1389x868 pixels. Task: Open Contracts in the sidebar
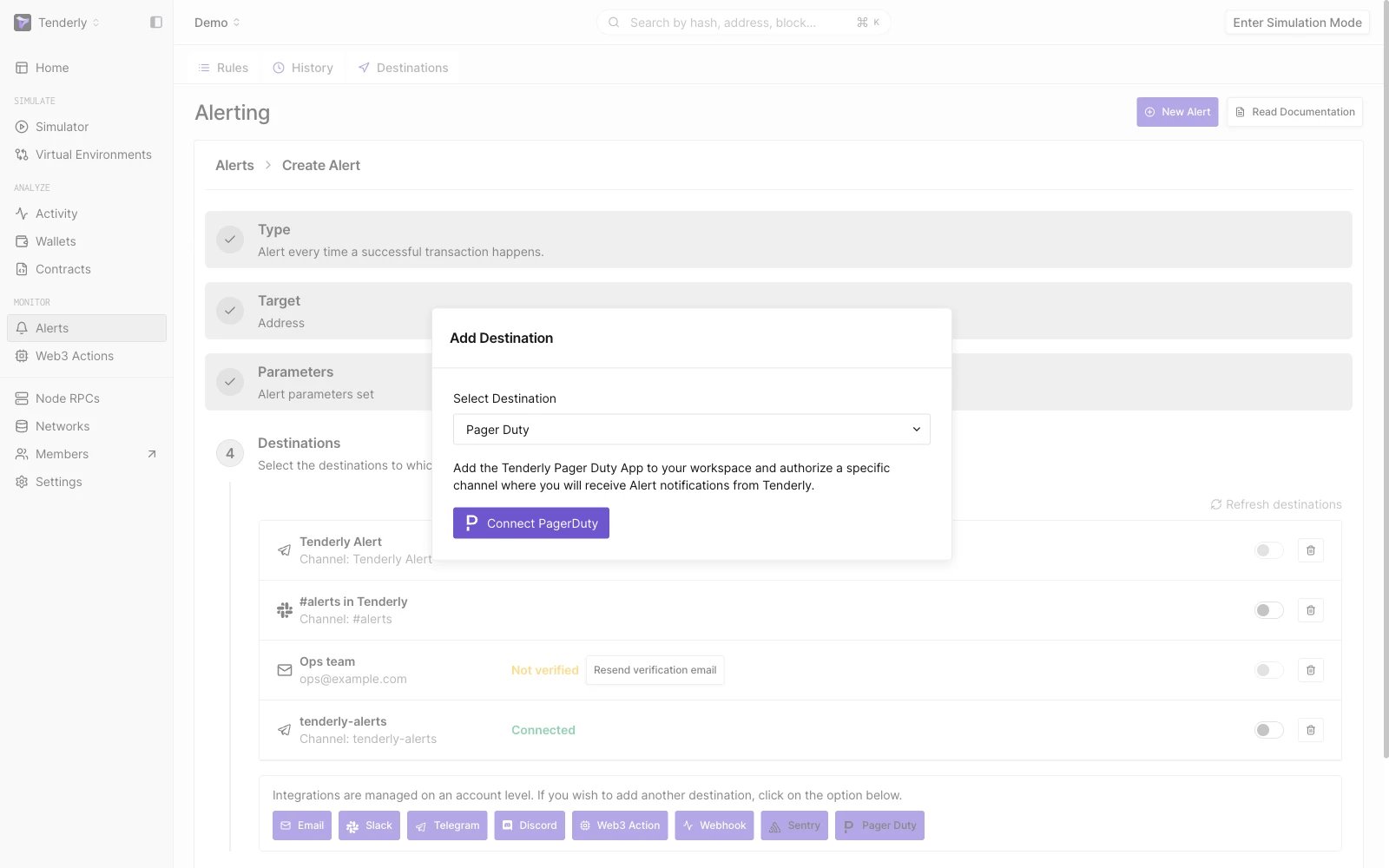87,269
